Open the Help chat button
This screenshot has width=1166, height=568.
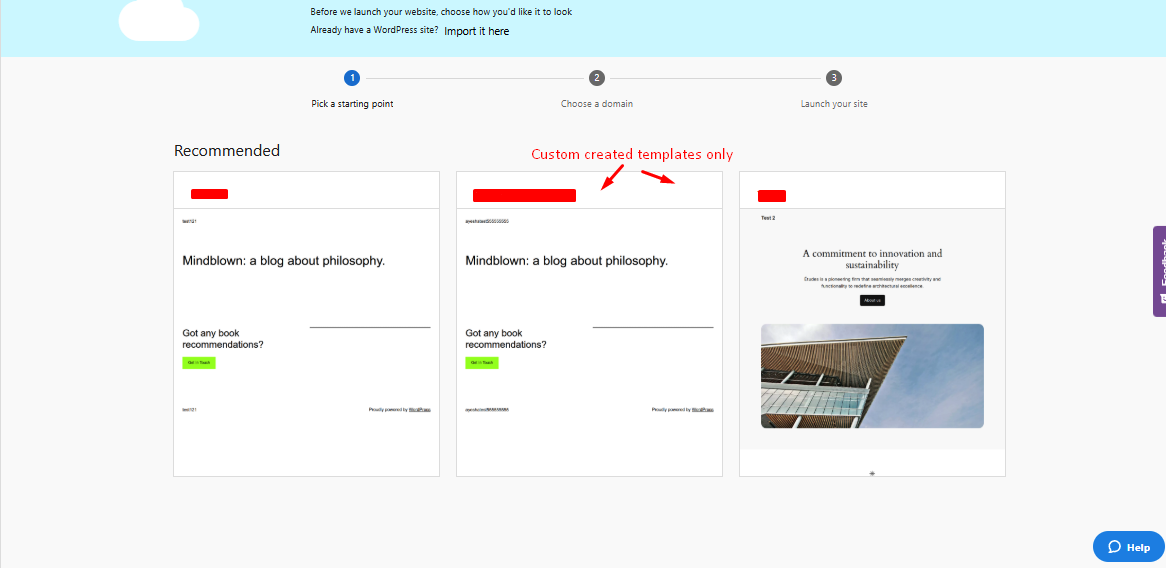[x=1128, y=547]
